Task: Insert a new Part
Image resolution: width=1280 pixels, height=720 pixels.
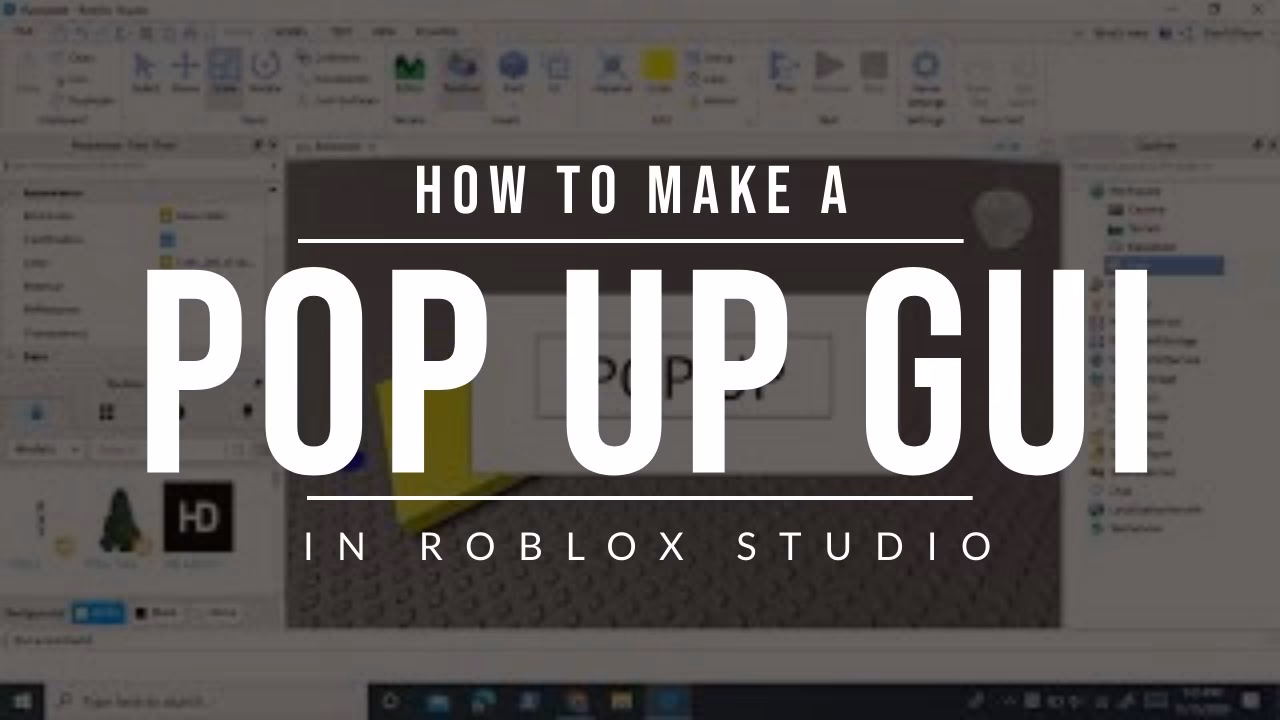Action: [x=514, y=72]
